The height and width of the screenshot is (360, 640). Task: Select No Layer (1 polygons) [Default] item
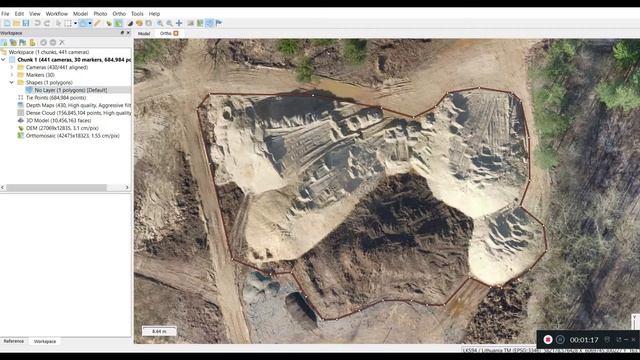(71, 90)
